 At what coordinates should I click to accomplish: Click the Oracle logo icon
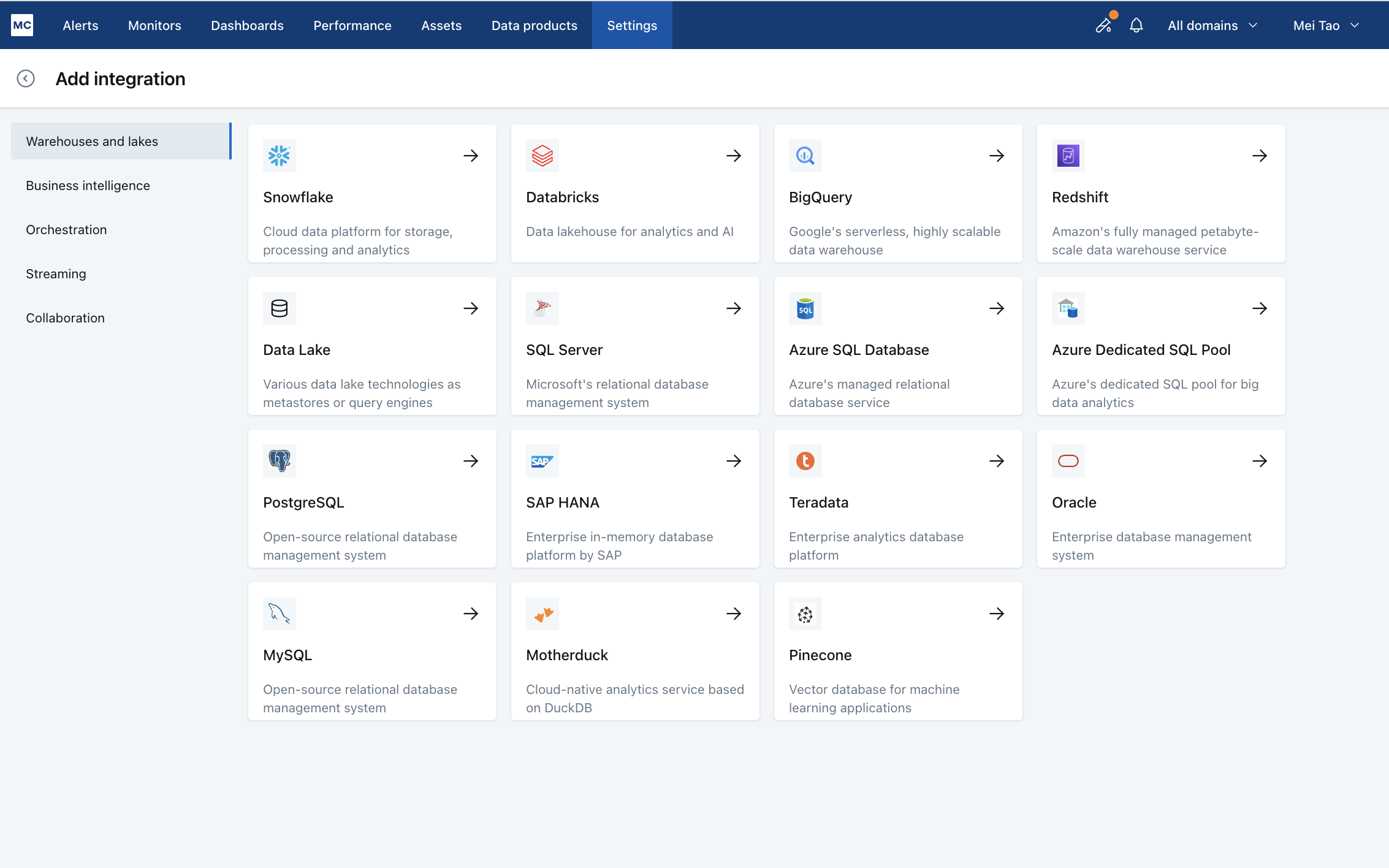1068,461
